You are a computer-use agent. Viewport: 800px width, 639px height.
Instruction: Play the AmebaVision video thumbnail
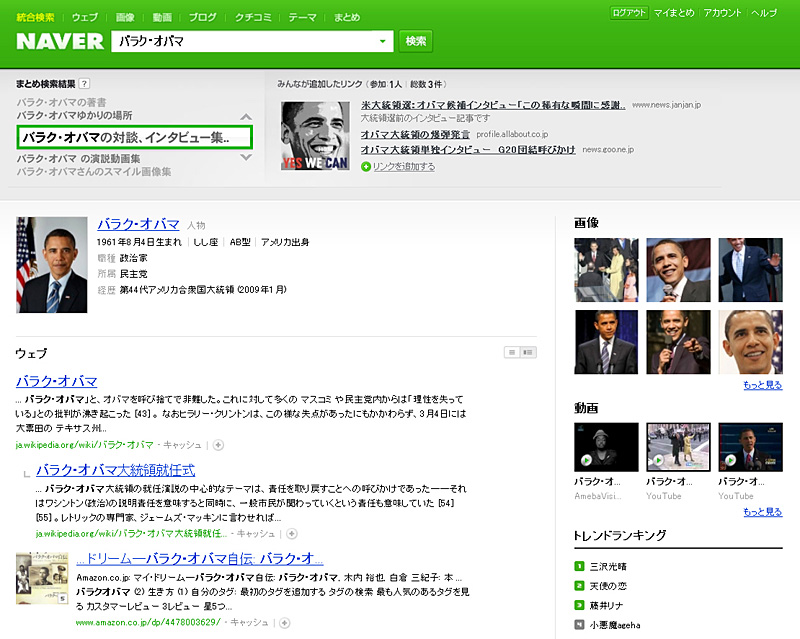(606, 447)
